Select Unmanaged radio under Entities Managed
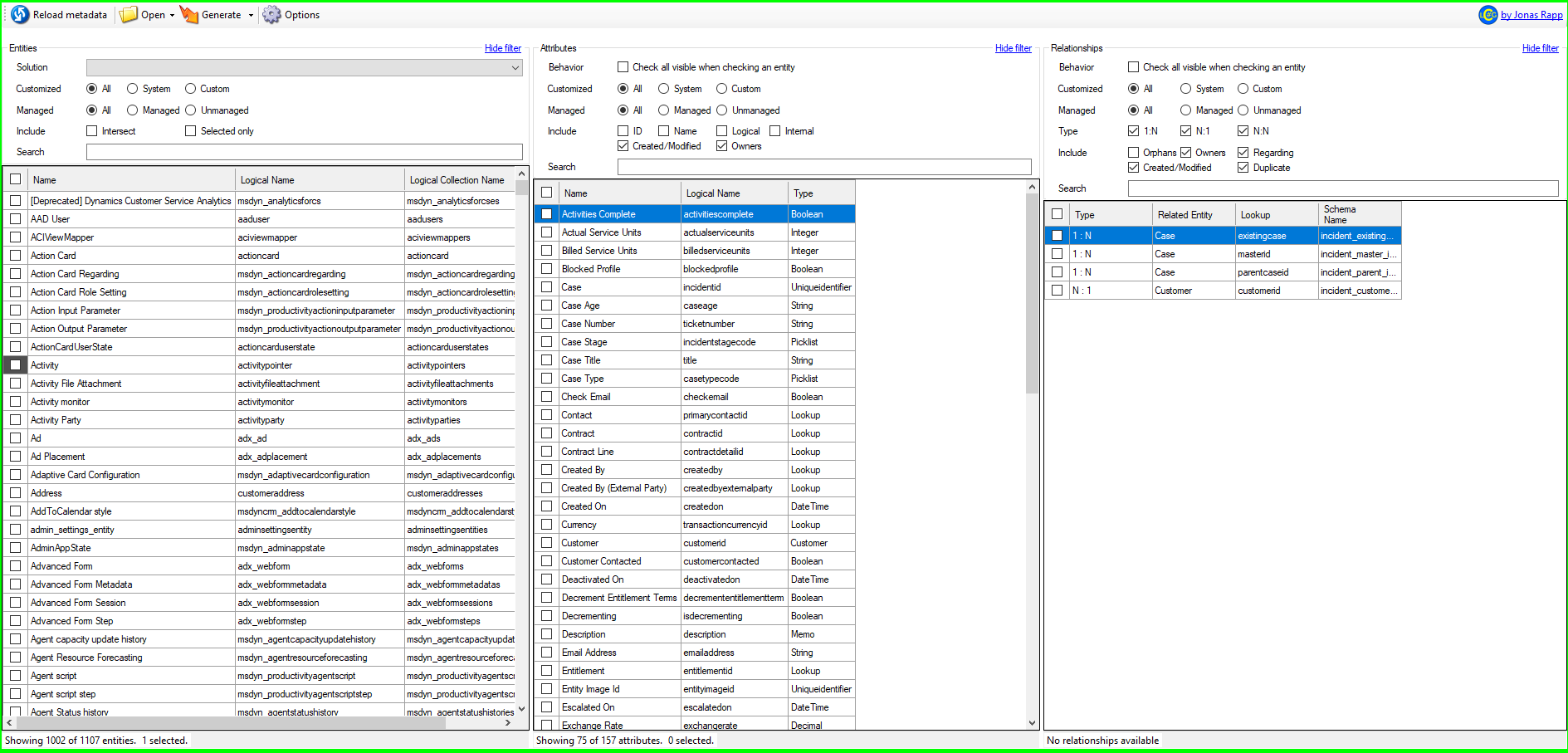Screen dimensions: 1568x753 click(190, 110)
